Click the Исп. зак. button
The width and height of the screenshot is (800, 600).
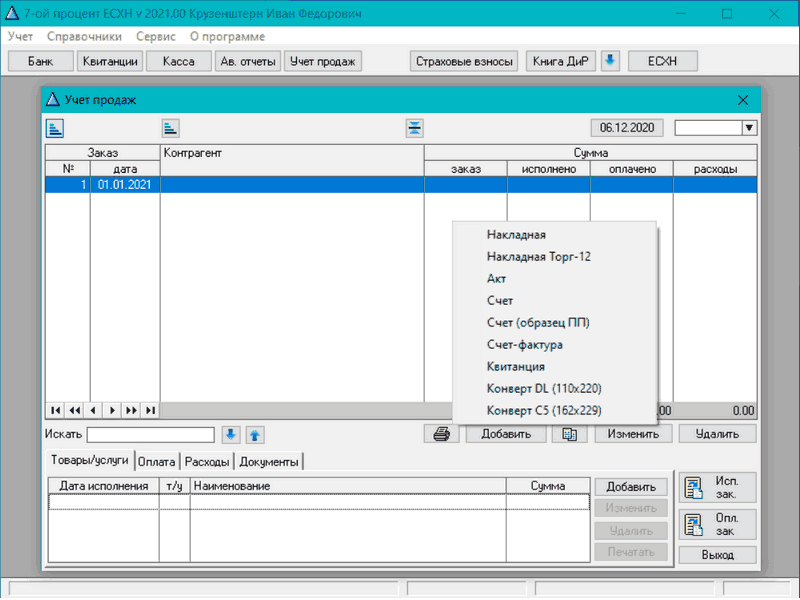717,487
